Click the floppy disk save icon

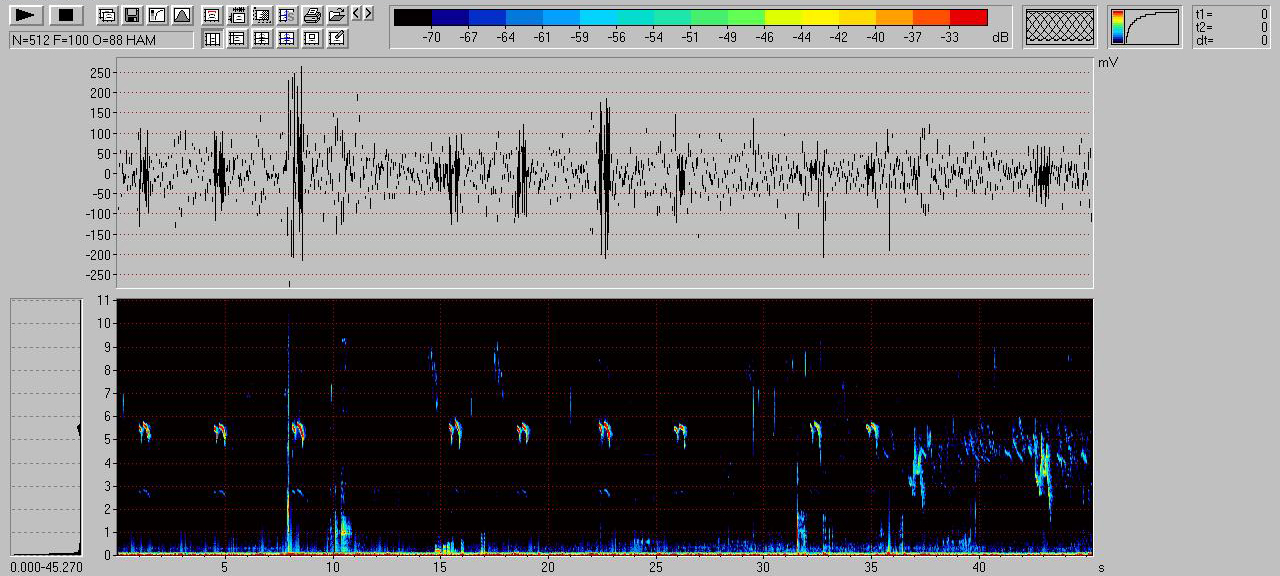pyautogui.click(x=131, y=15)
